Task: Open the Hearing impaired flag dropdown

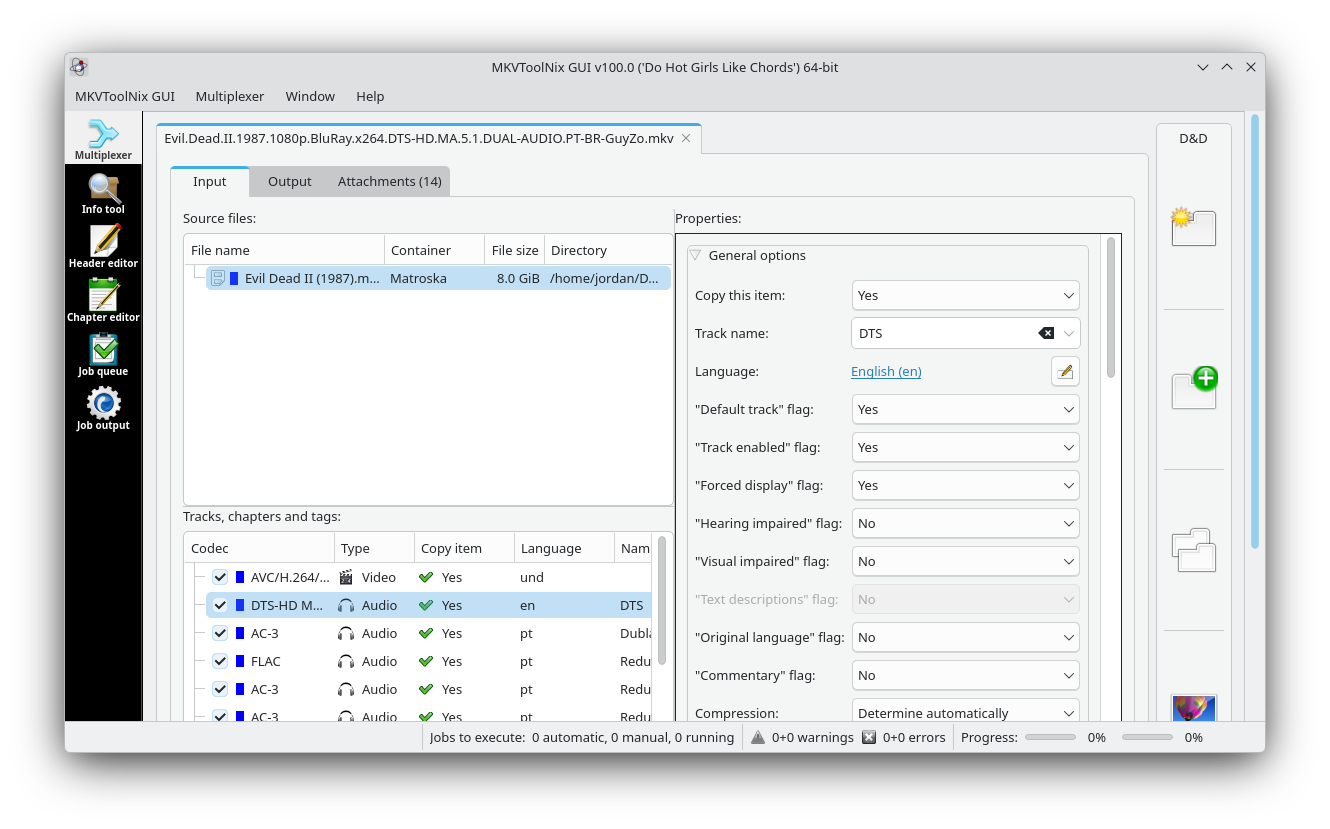Action: click(965, 523)
